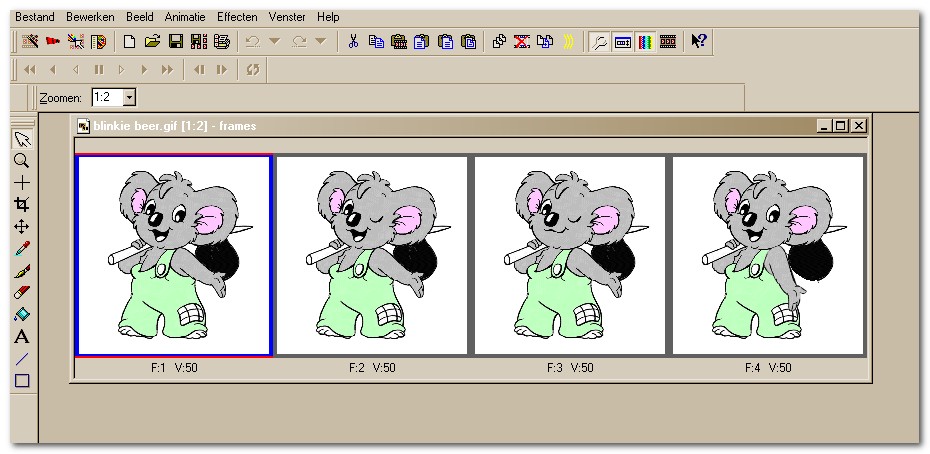
Task: Click the Banner Wizard red flag icon
Action: 53,42
